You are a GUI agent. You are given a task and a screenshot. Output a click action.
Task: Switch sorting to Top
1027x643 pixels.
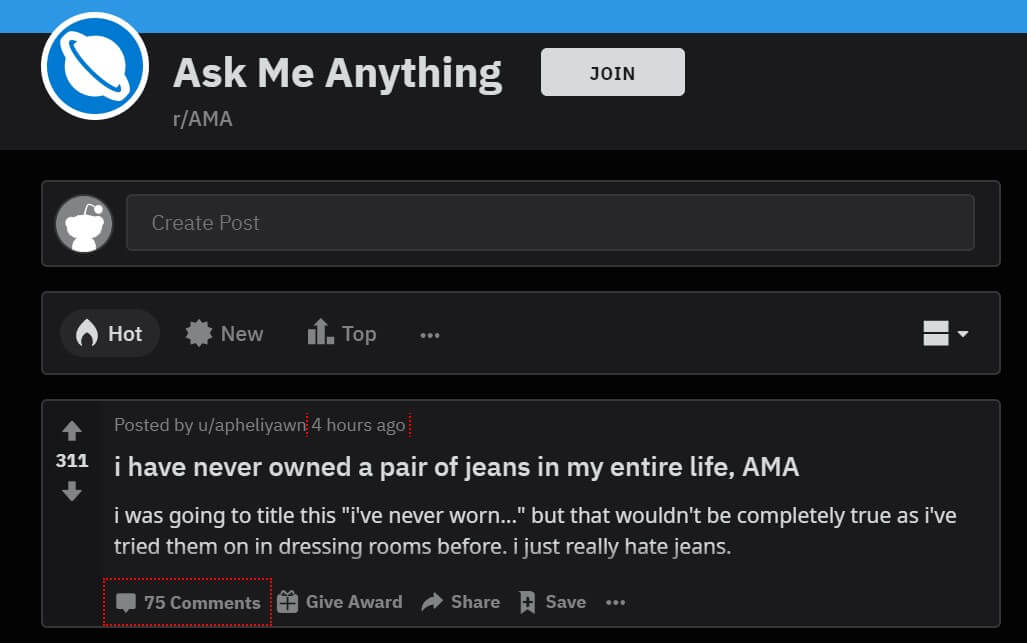[x=341, y=333]
